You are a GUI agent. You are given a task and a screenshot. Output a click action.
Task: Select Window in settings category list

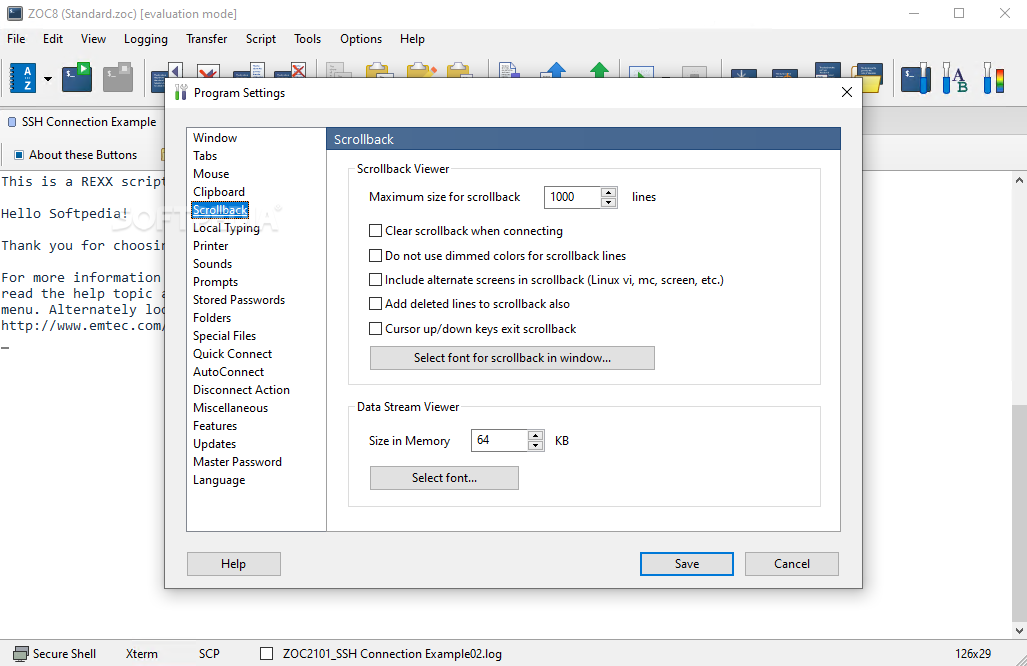coord(215,138)
